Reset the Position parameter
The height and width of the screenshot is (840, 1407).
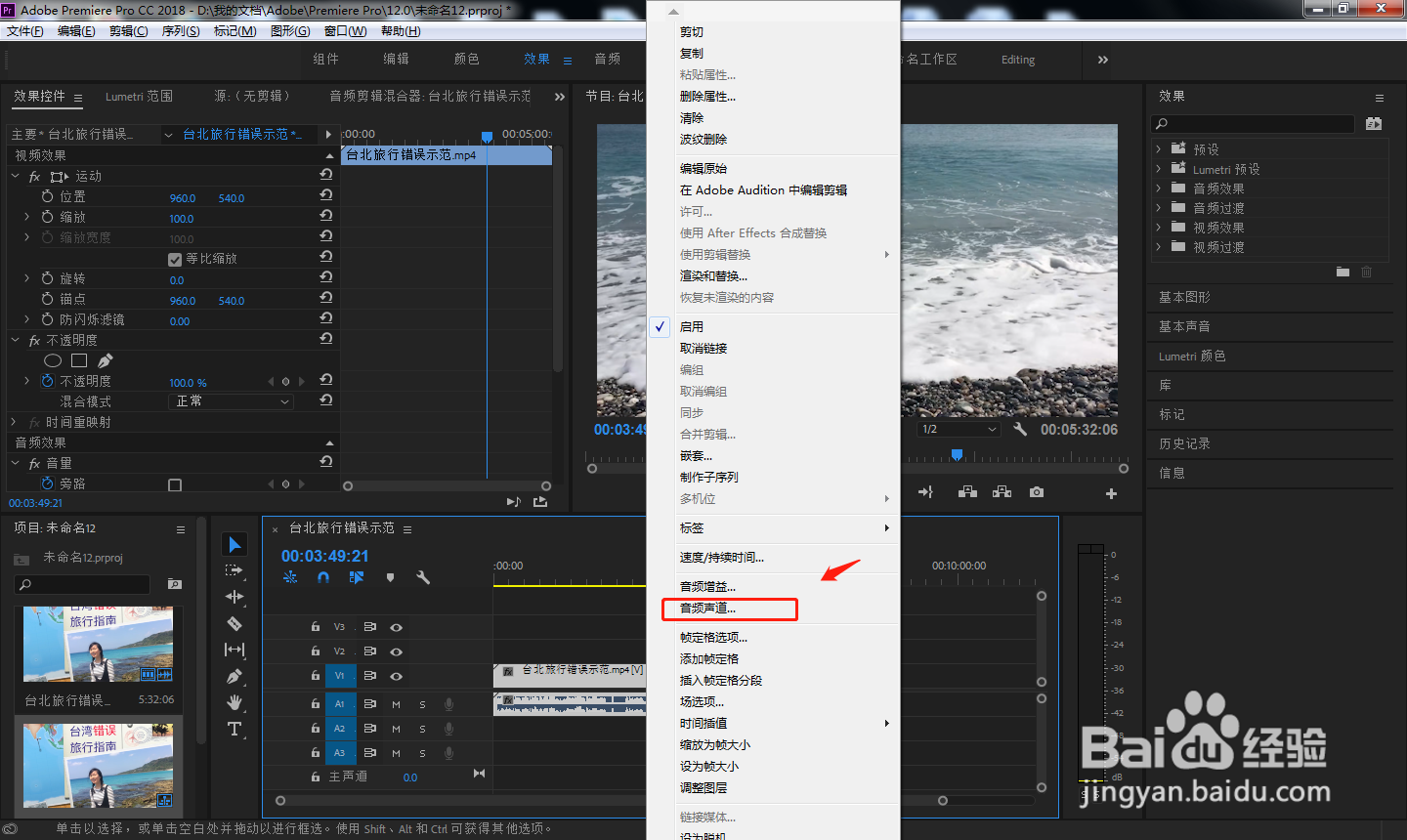pyautogui.click(x=326, y=194)
